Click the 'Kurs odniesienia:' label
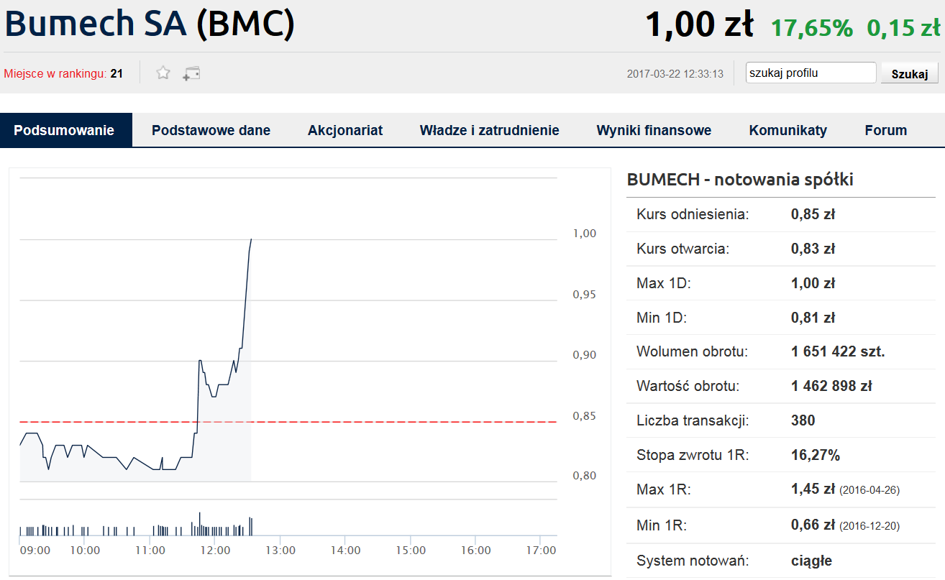 point(692,214)
